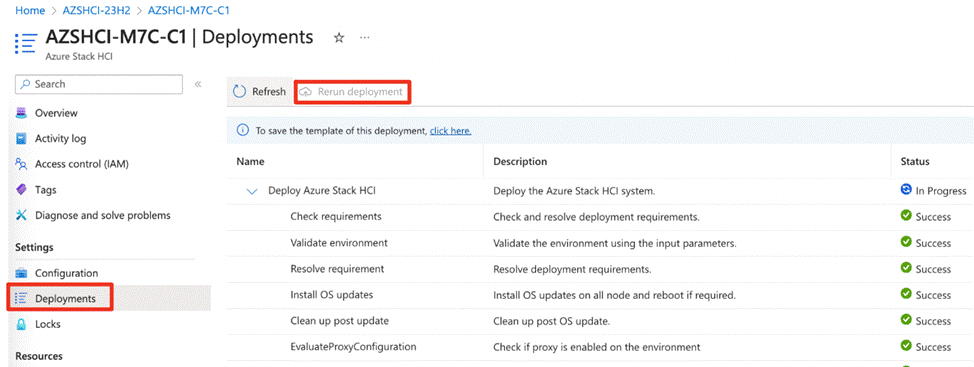
Task: Collapse the Deploy Azure Stack HCI row
Action: point(252,191)
